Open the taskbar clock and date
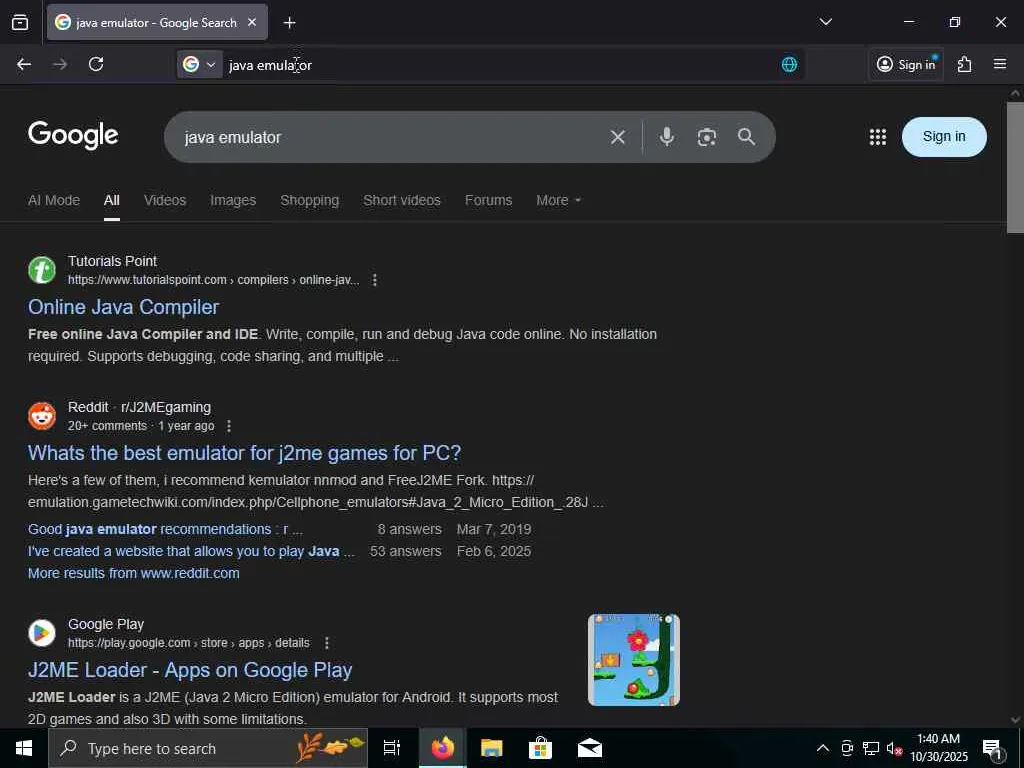1024x768 pixels. (938, 748)
